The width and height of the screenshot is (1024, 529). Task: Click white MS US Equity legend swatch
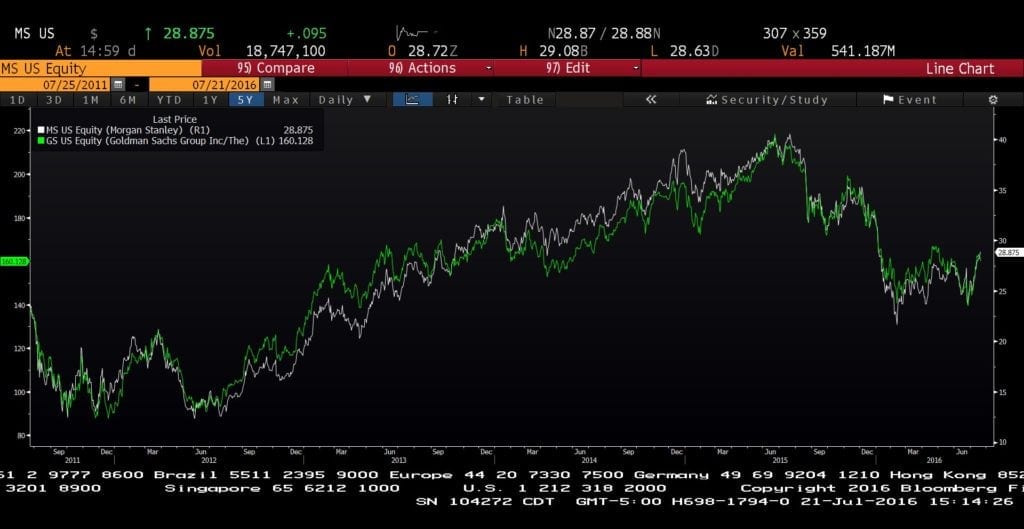[x=41, y=130]
